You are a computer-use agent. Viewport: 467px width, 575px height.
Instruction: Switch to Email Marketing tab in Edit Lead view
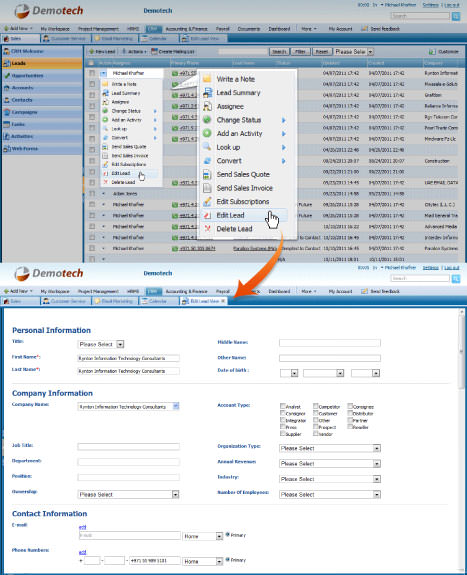tap(114, 301)
